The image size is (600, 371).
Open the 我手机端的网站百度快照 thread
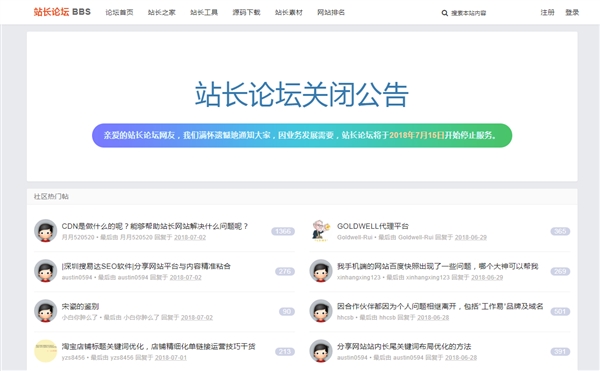[437, 266]
